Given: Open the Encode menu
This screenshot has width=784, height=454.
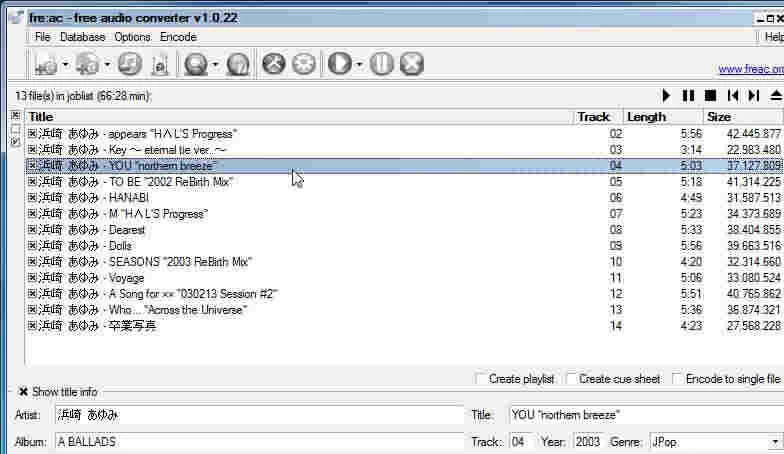Looking at the screenshot, I should 178,37.
